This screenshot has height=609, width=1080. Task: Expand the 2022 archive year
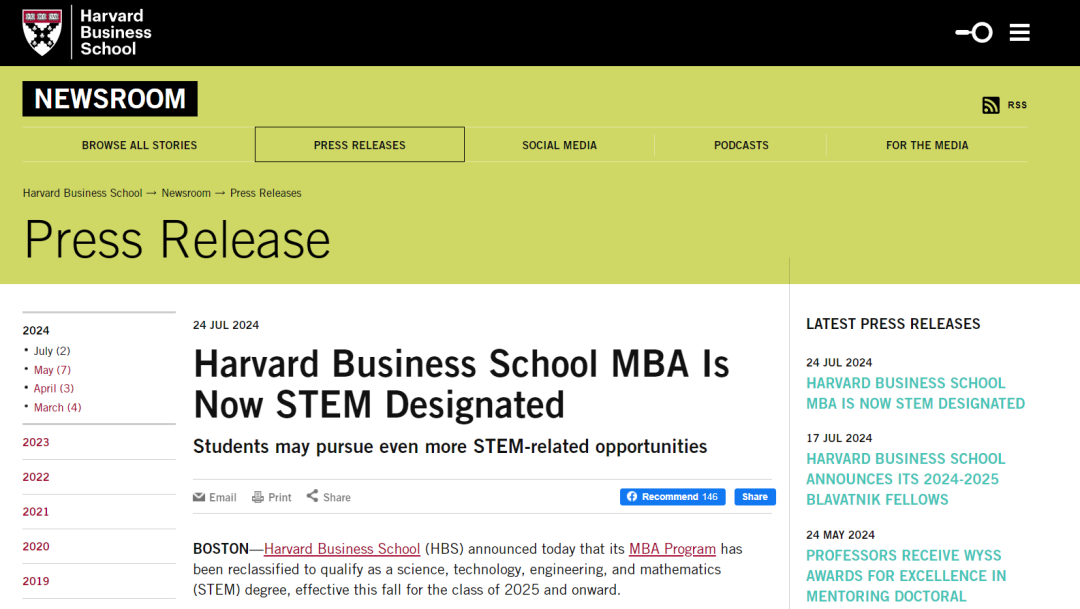(x=36, y=477)
